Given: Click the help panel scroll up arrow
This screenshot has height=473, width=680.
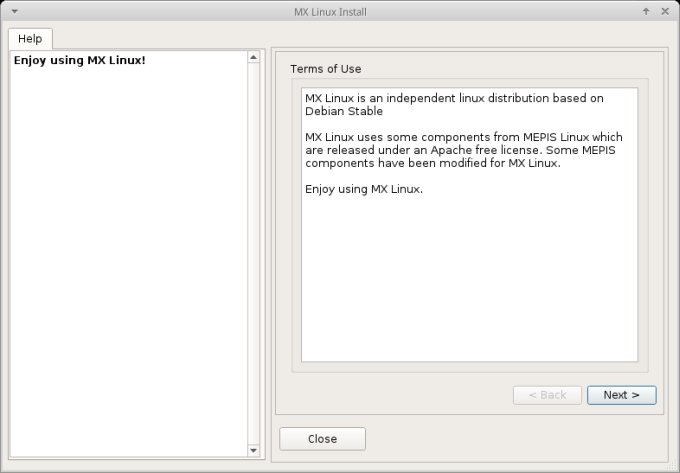Looking at the screenshot, I should (254, 57).
